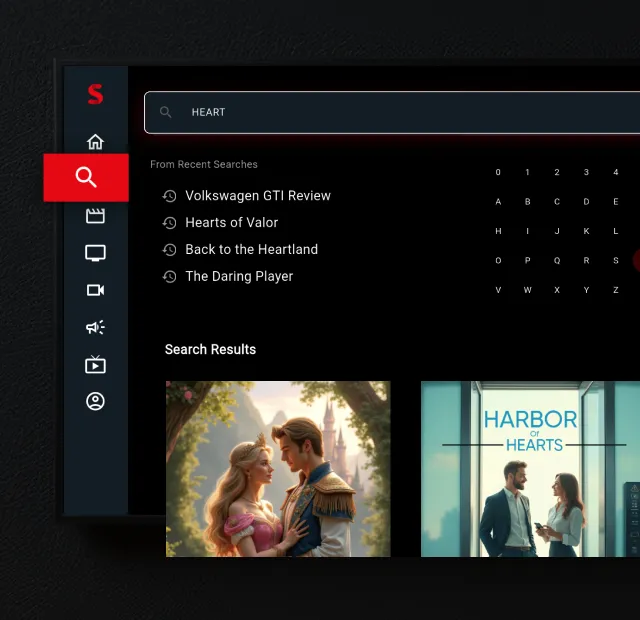Select recent search Hearts of Valor
The height and width of the screenshot is (620, 640).
(x=231, y=223)
